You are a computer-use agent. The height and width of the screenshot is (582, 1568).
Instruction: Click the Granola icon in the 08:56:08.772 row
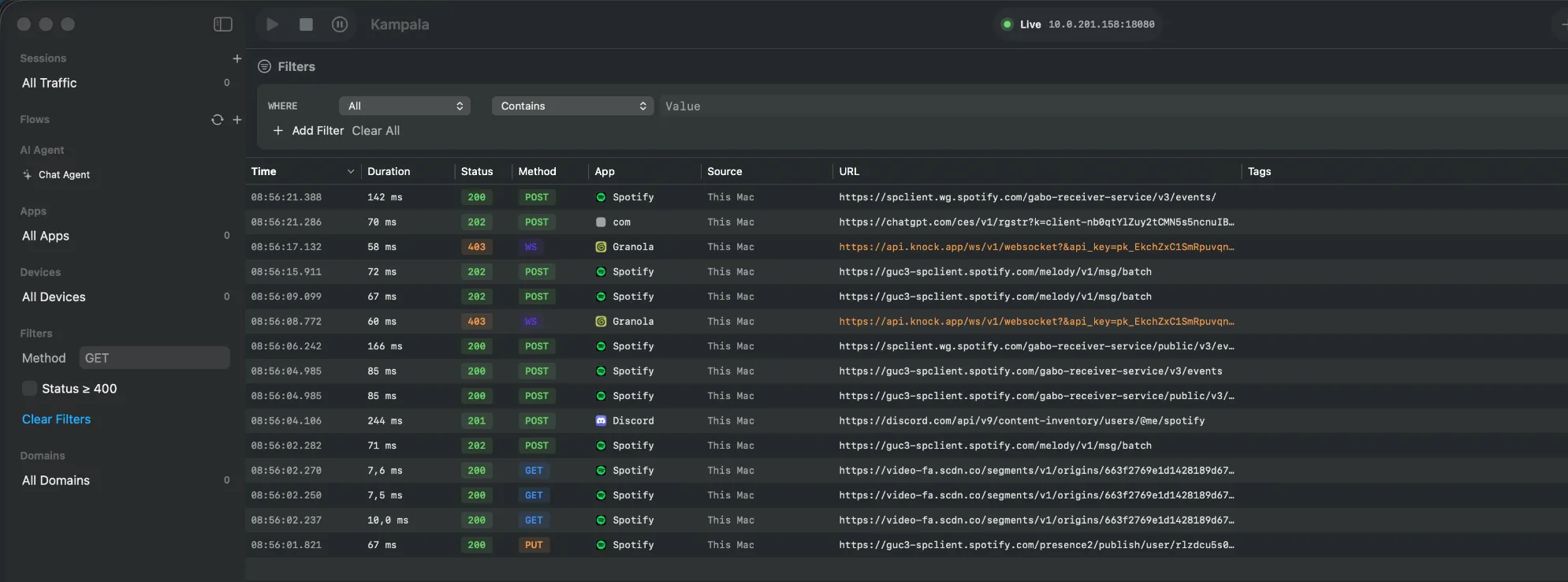coord(601,322)
